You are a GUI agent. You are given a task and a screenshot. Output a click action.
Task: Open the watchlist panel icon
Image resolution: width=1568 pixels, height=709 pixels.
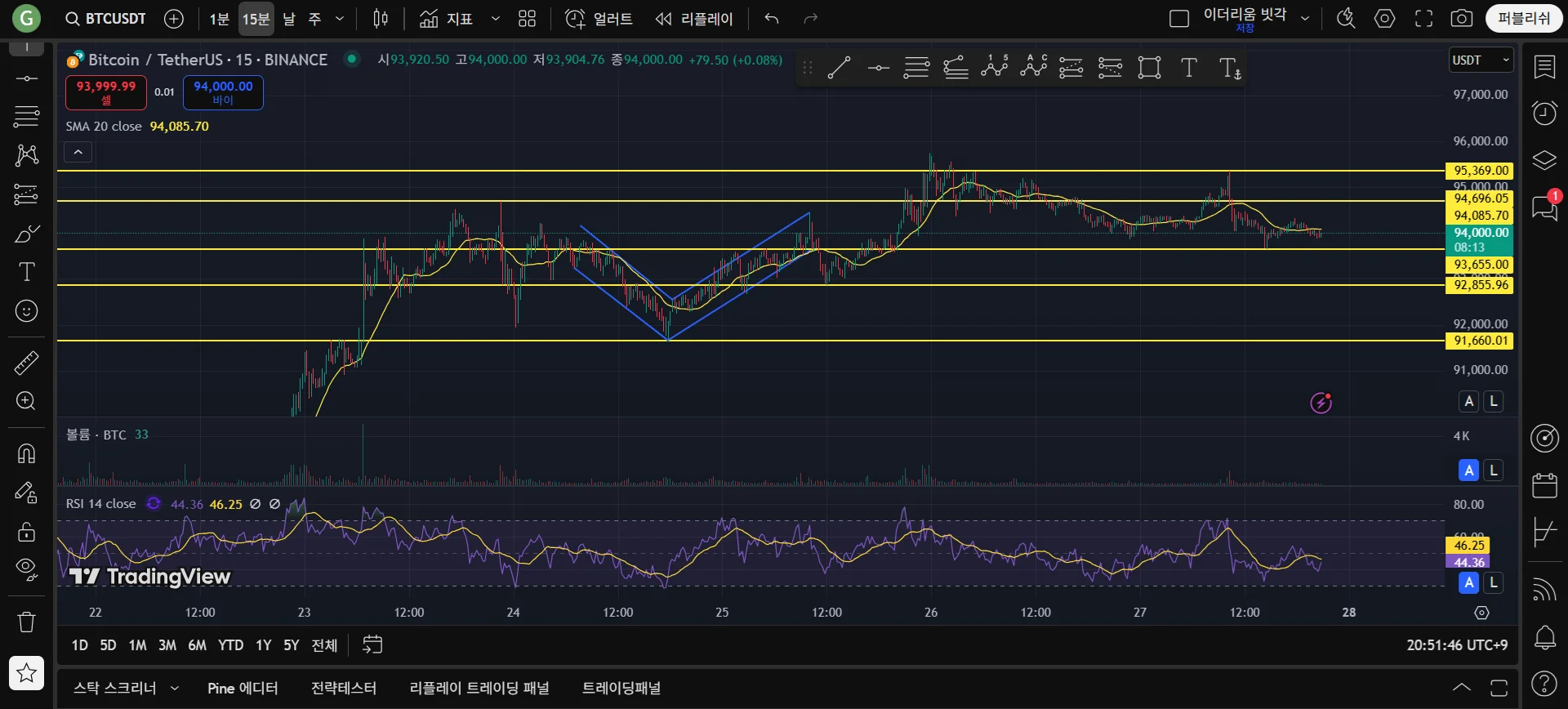tap(1544, 67)
